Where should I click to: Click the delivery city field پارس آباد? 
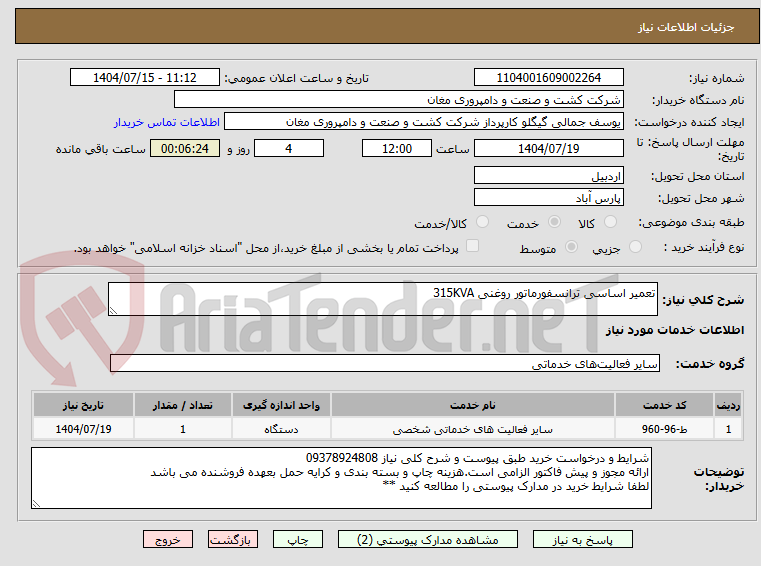[548, 198]
